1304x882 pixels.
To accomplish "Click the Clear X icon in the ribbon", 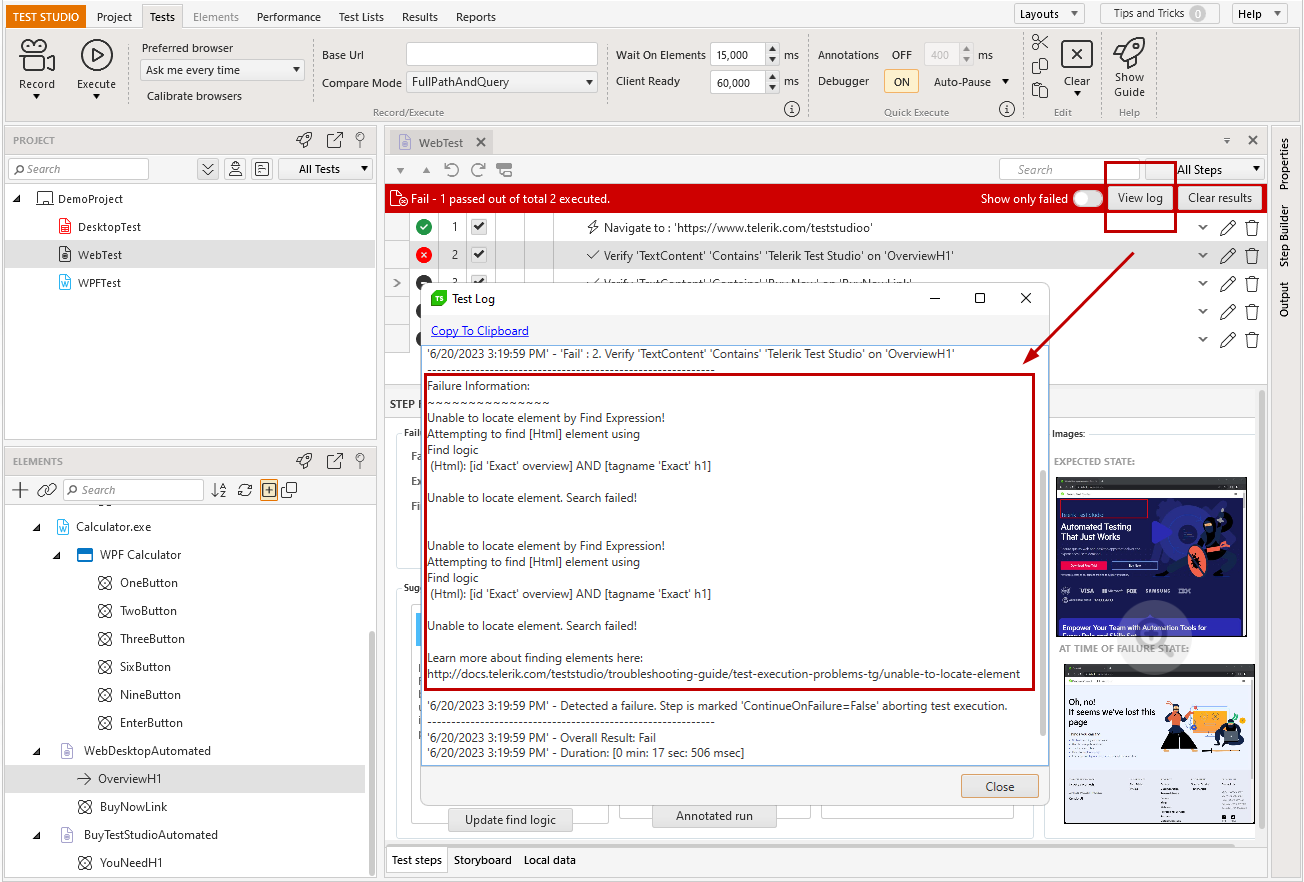I will coord(1076,54).
